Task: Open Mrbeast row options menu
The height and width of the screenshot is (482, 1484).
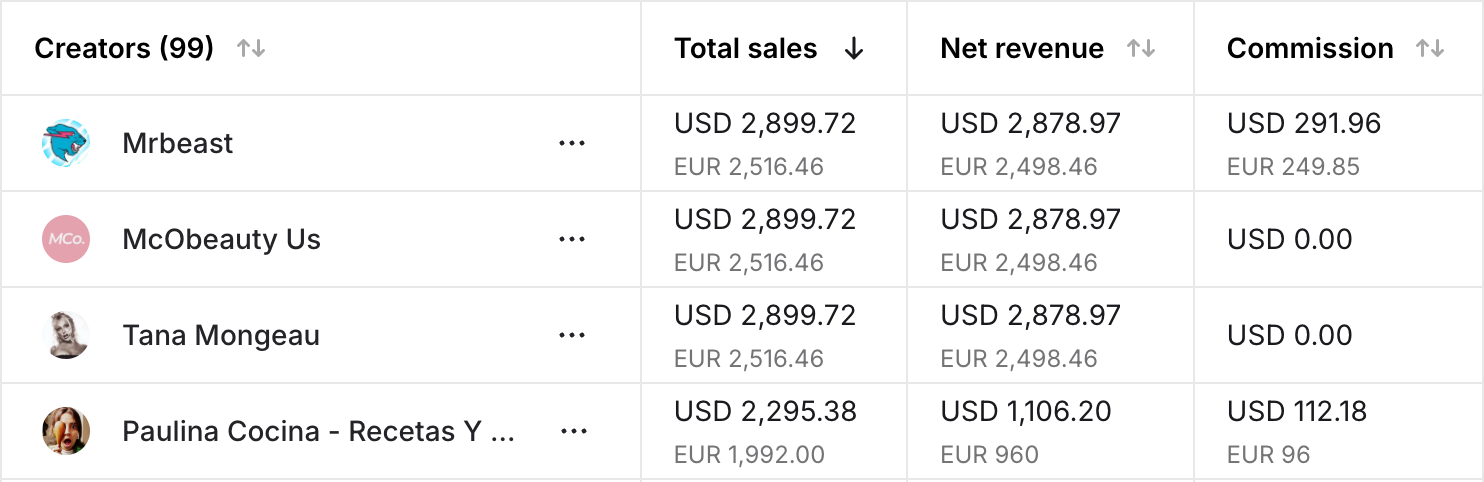Action: pyautogui.click(x=572, y=143)
